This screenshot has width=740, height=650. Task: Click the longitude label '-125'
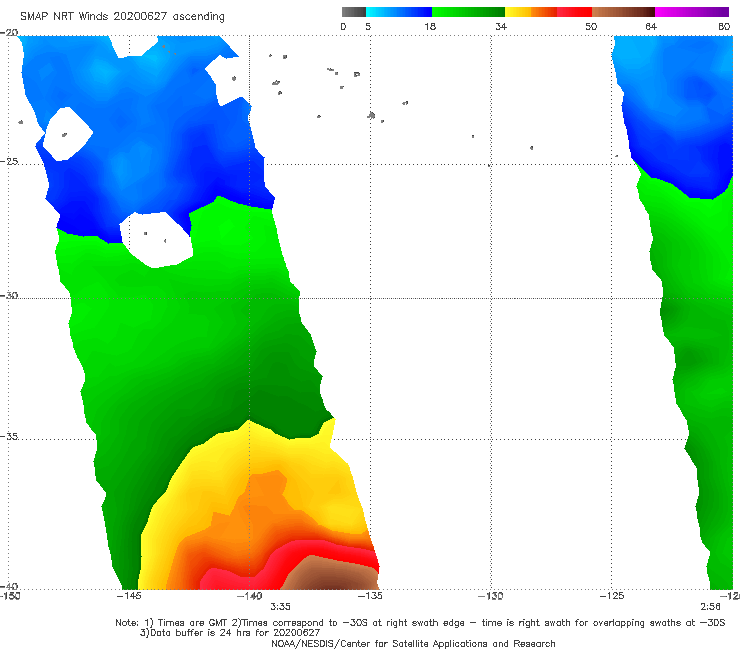612,596
